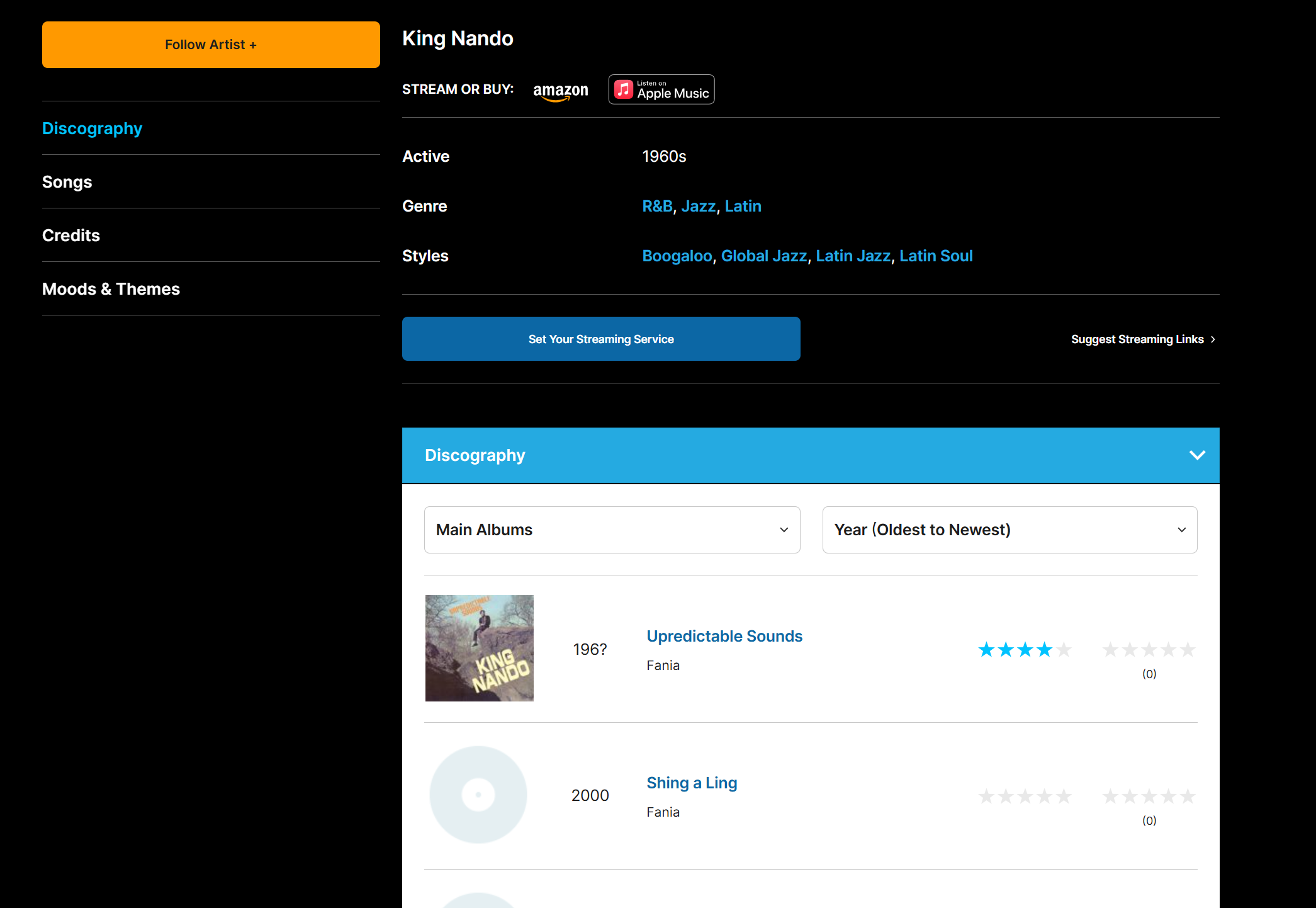Open the Credits sidebar section
1316x908 pixels.
70,236
